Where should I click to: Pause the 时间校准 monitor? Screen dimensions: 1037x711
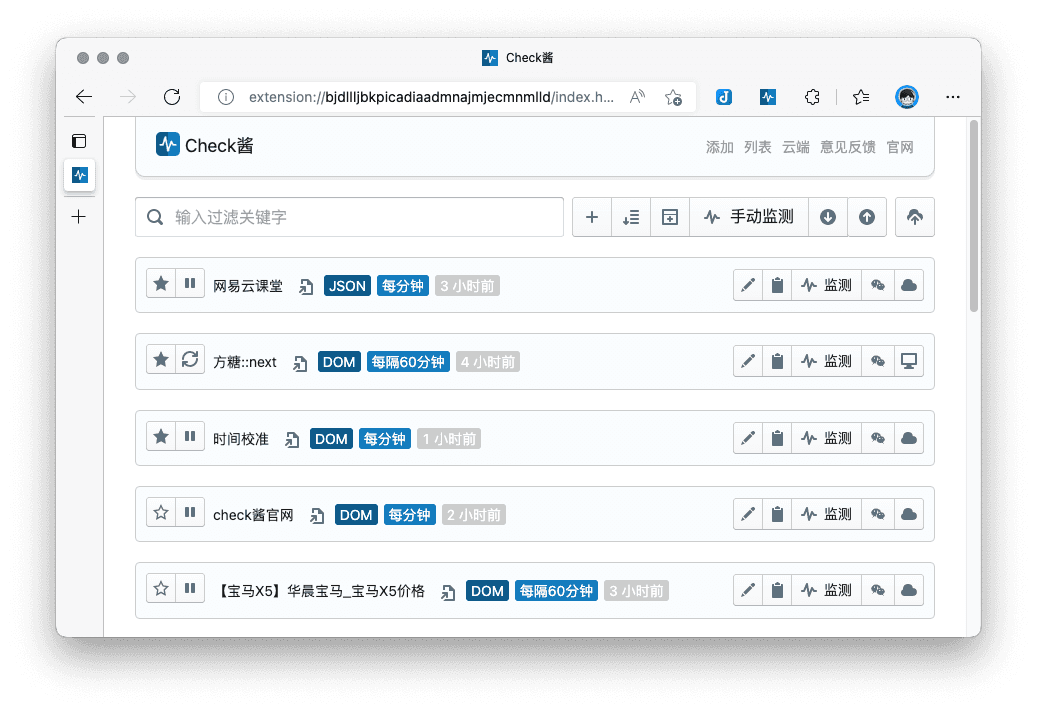[x=190, y=438]
